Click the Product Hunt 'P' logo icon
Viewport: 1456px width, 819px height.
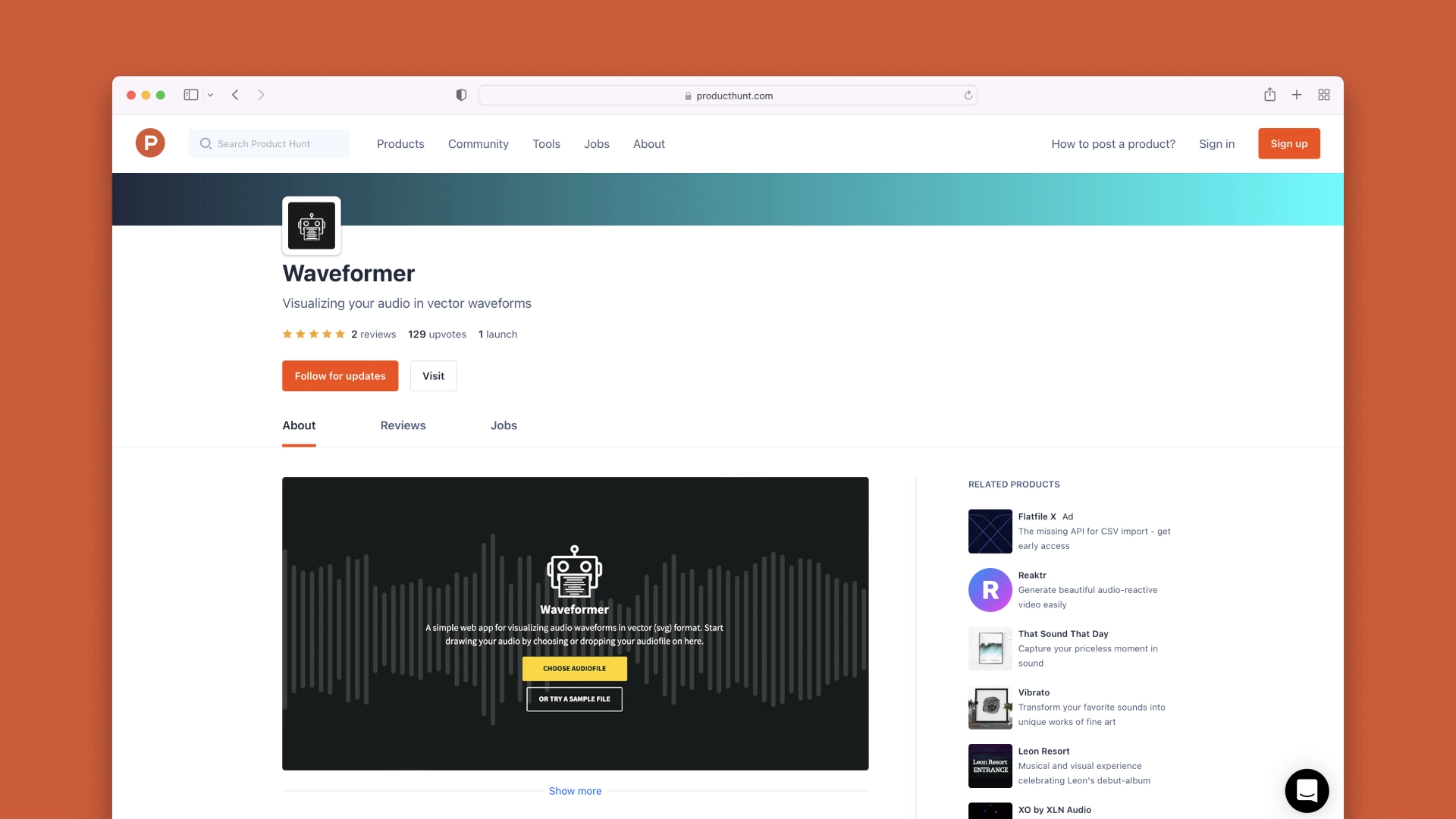[150, 143]
